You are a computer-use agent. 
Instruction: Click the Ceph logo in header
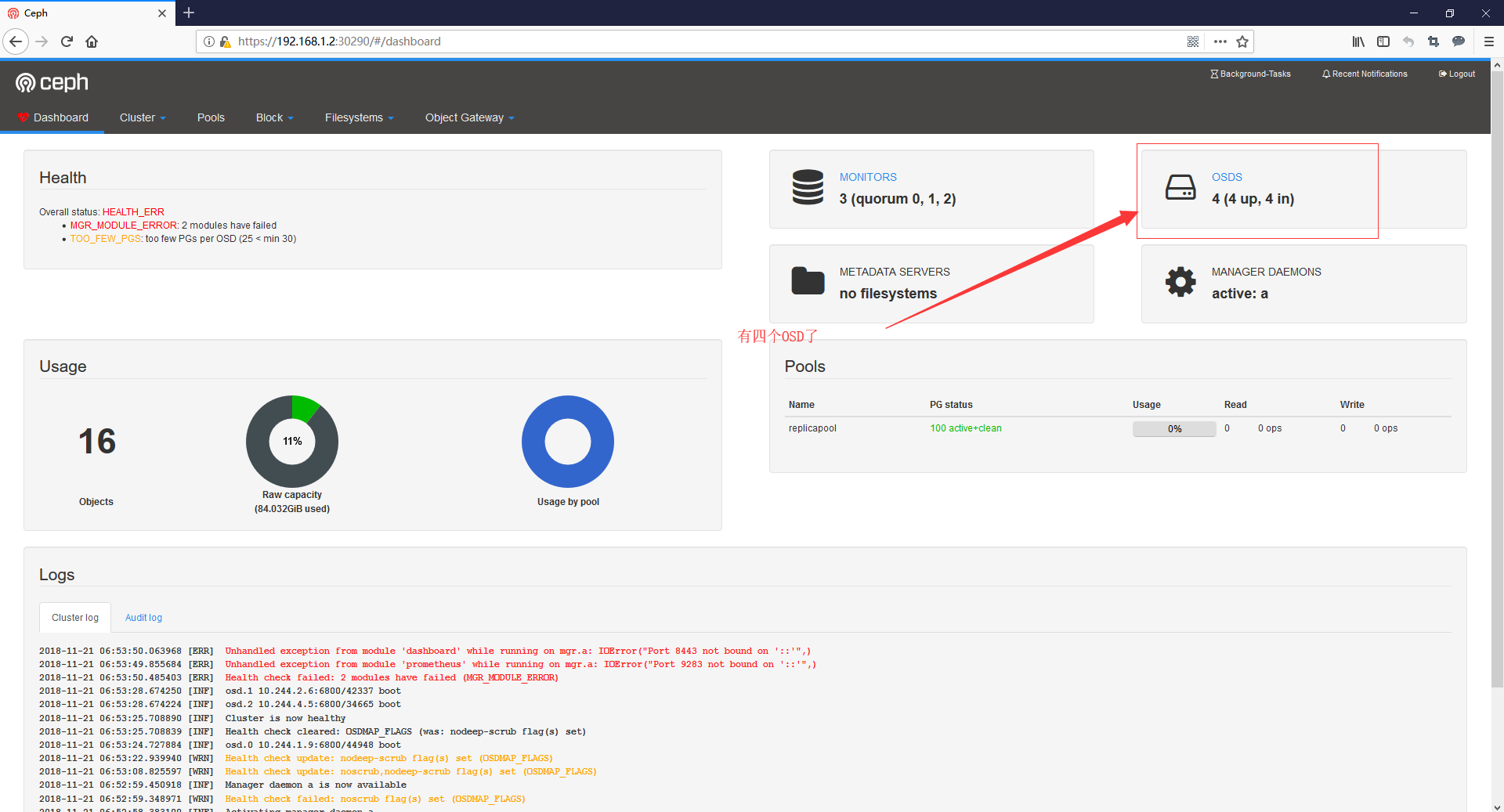[x=52, y=82]
